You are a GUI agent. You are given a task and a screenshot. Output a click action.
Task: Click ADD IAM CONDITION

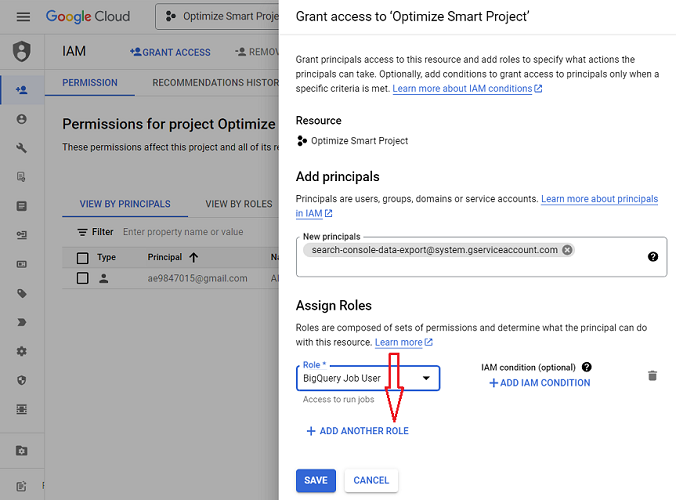click(540, 383)
